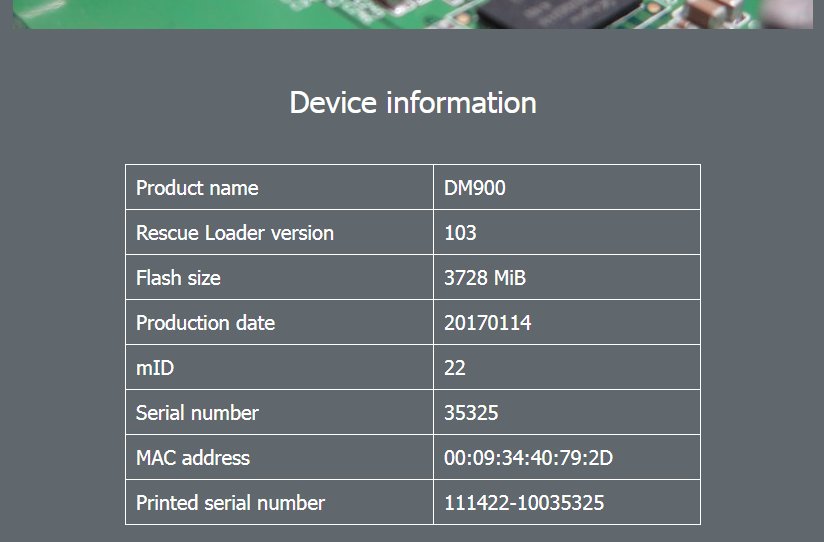The image size is (824, 542).
Task: Select the Serial number label cell
Action: point(197,413)
